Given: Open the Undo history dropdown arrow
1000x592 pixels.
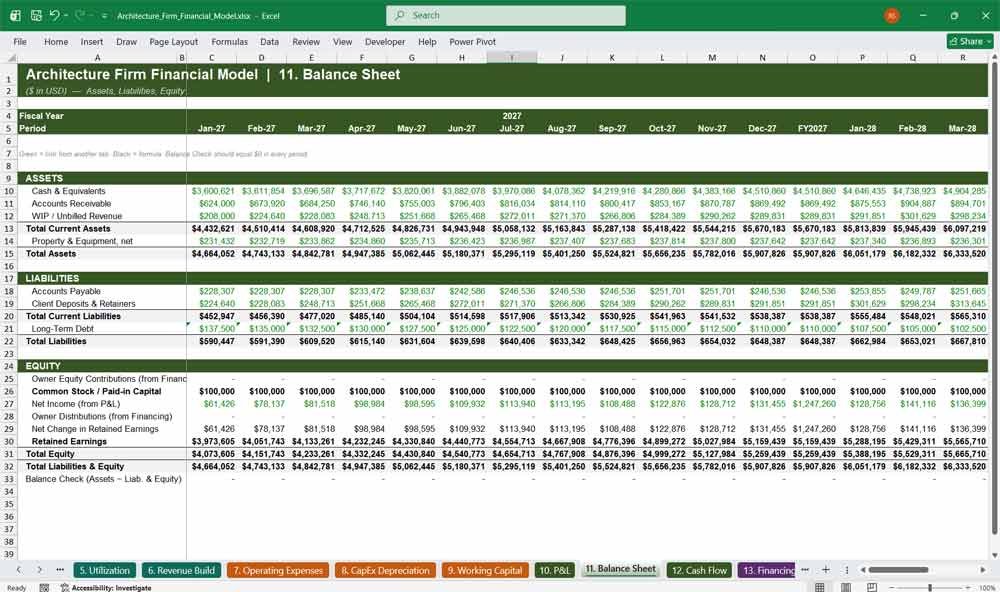Looking at the screenshot, I should [x=66, y=16].
